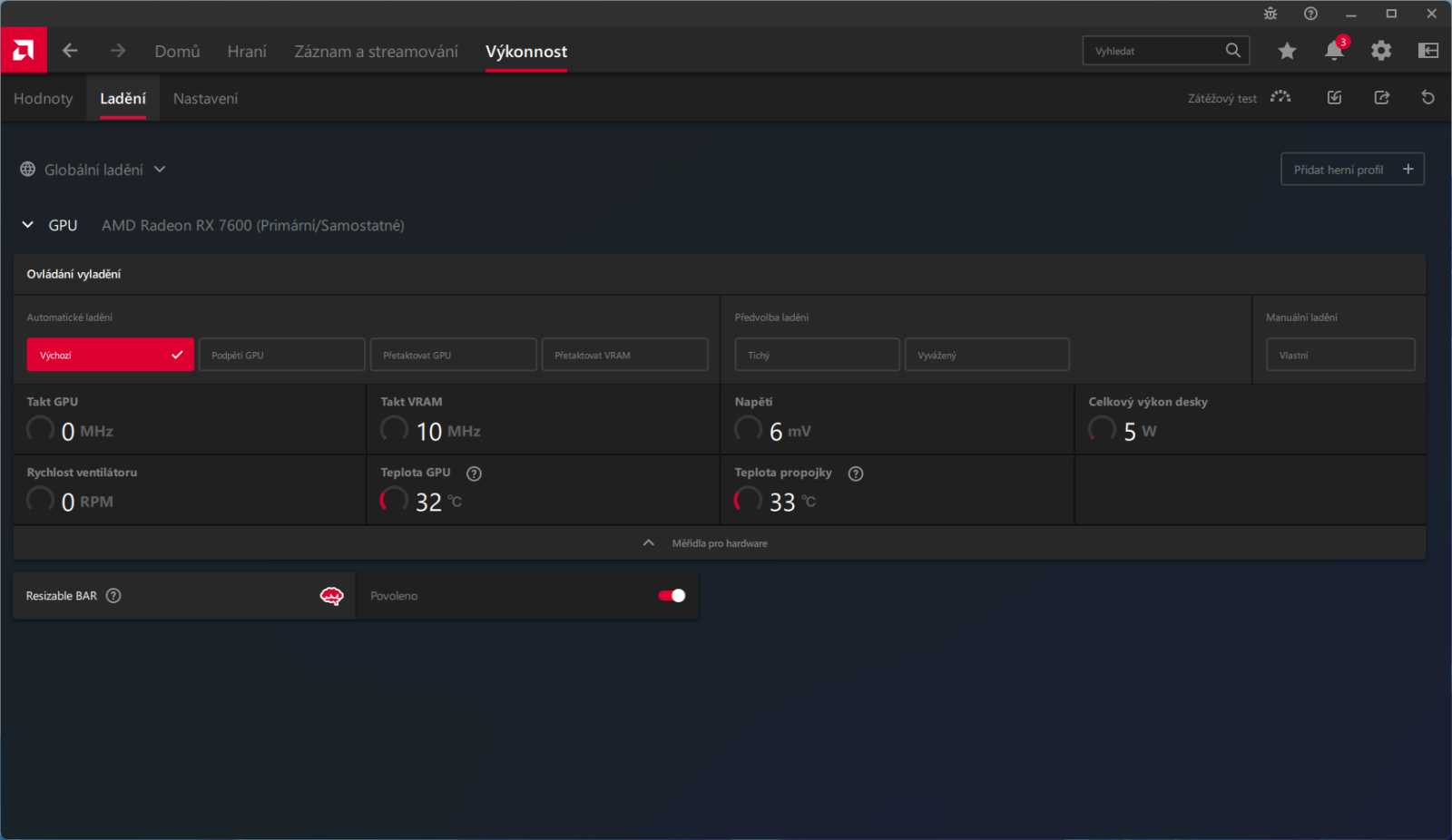This screenshot has width=1452, height=840.
Task: Select Přetaktovat VRAM tuning option
Action: coord(624,355)
